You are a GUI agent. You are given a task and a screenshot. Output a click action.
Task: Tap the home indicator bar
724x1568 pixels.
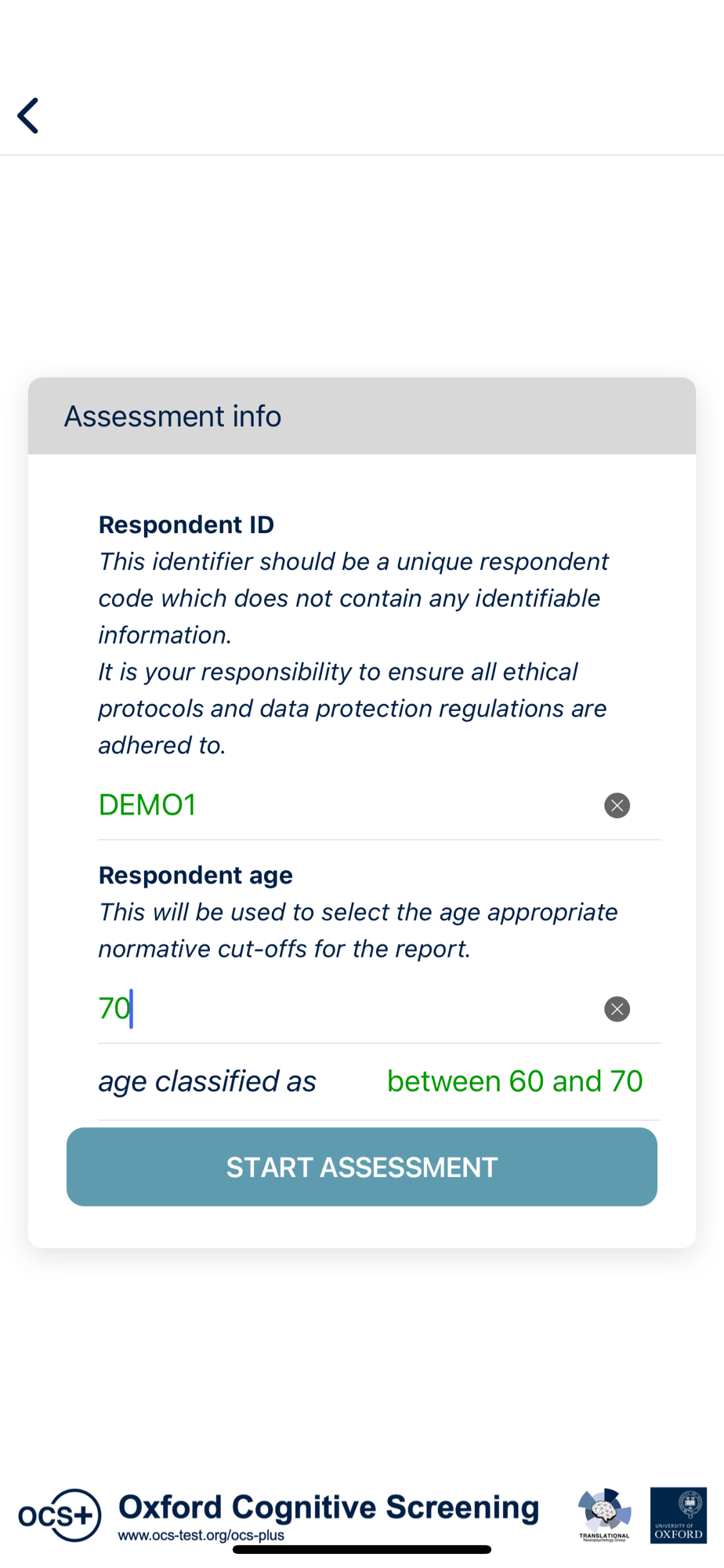coord(362,1549)
